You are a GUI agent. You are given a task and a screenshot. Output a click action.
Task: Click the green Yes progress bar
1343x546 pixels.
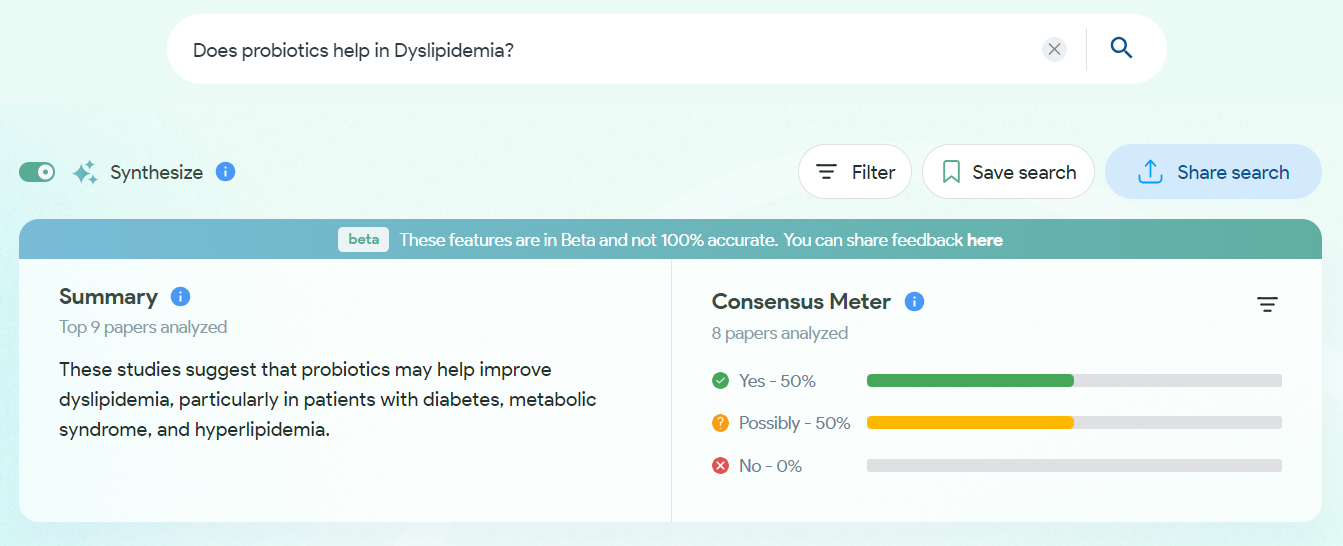pos(970,381)
